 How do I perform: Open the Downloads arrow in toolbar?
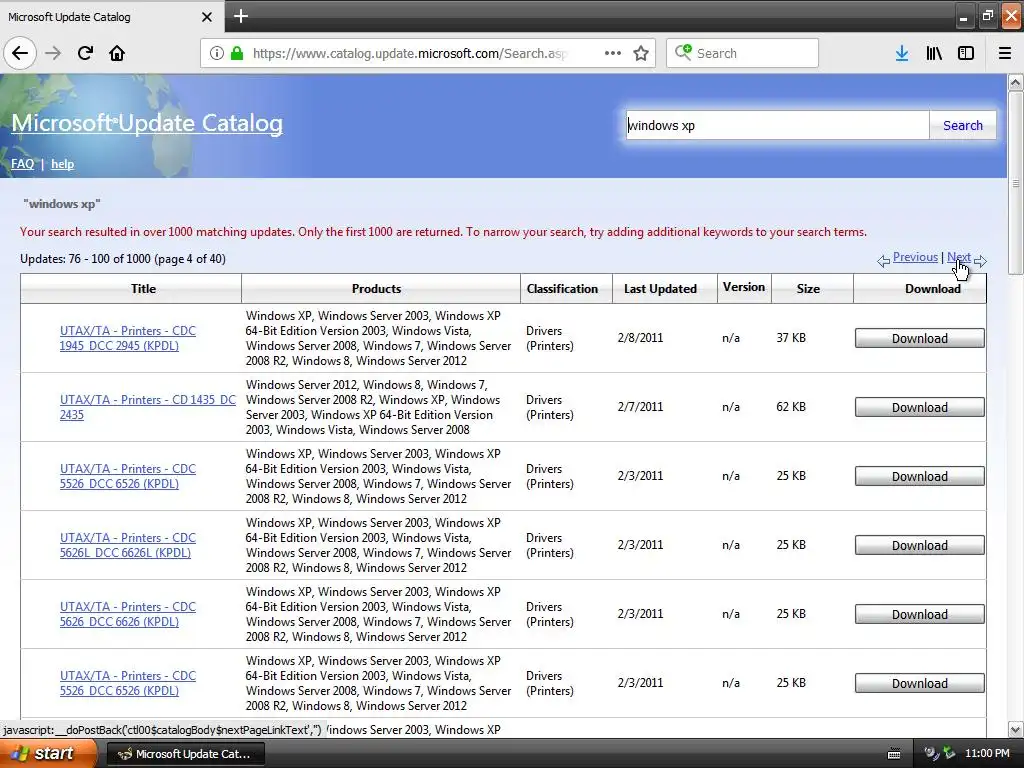coord(902,53)
